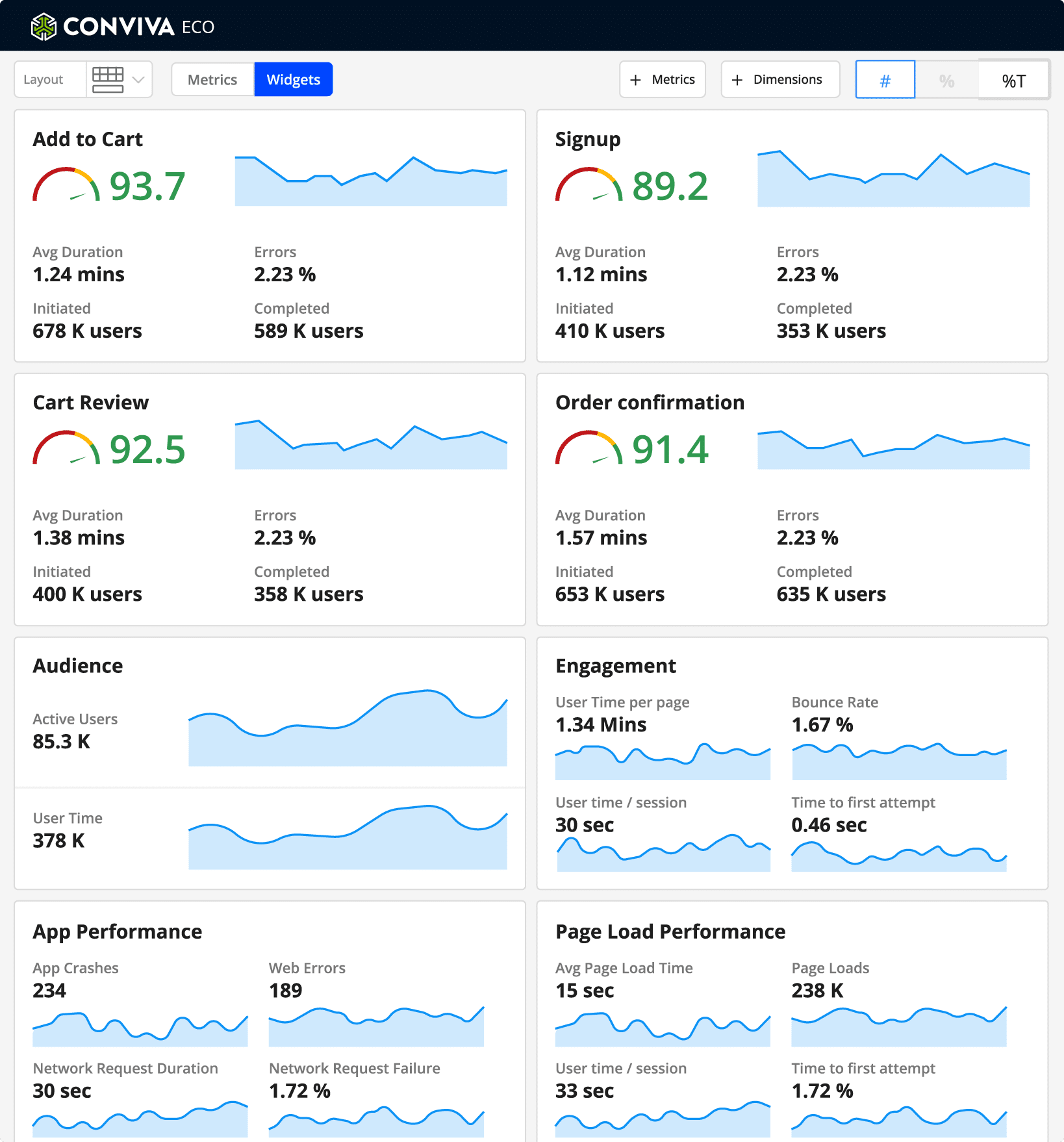Switch to % percentage display mode
The height and width of the screenshot is (1142, 1064).
point(946,80)
